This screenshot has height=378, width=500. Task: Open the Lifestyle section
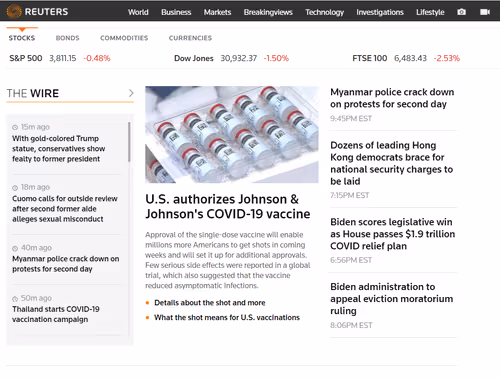[430, 12]
